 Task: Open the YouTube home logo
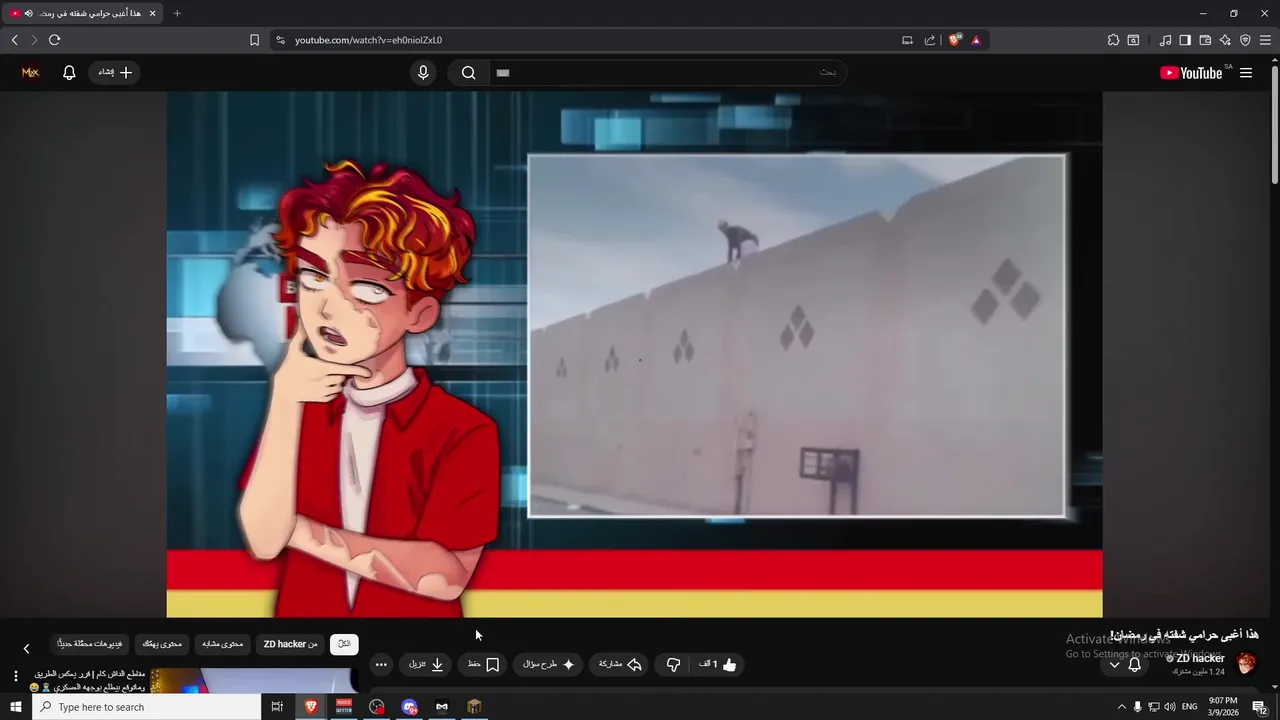[1191, 73]
